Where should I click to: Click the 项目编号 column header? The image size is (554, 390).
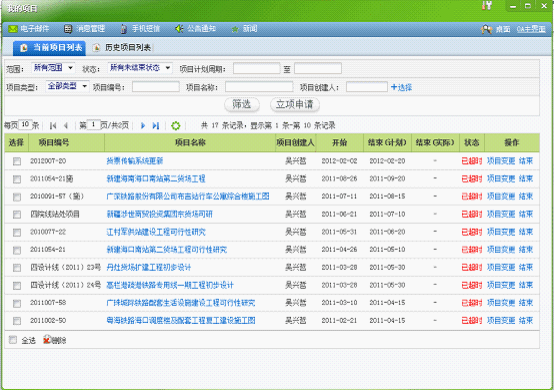coord(54,143)
